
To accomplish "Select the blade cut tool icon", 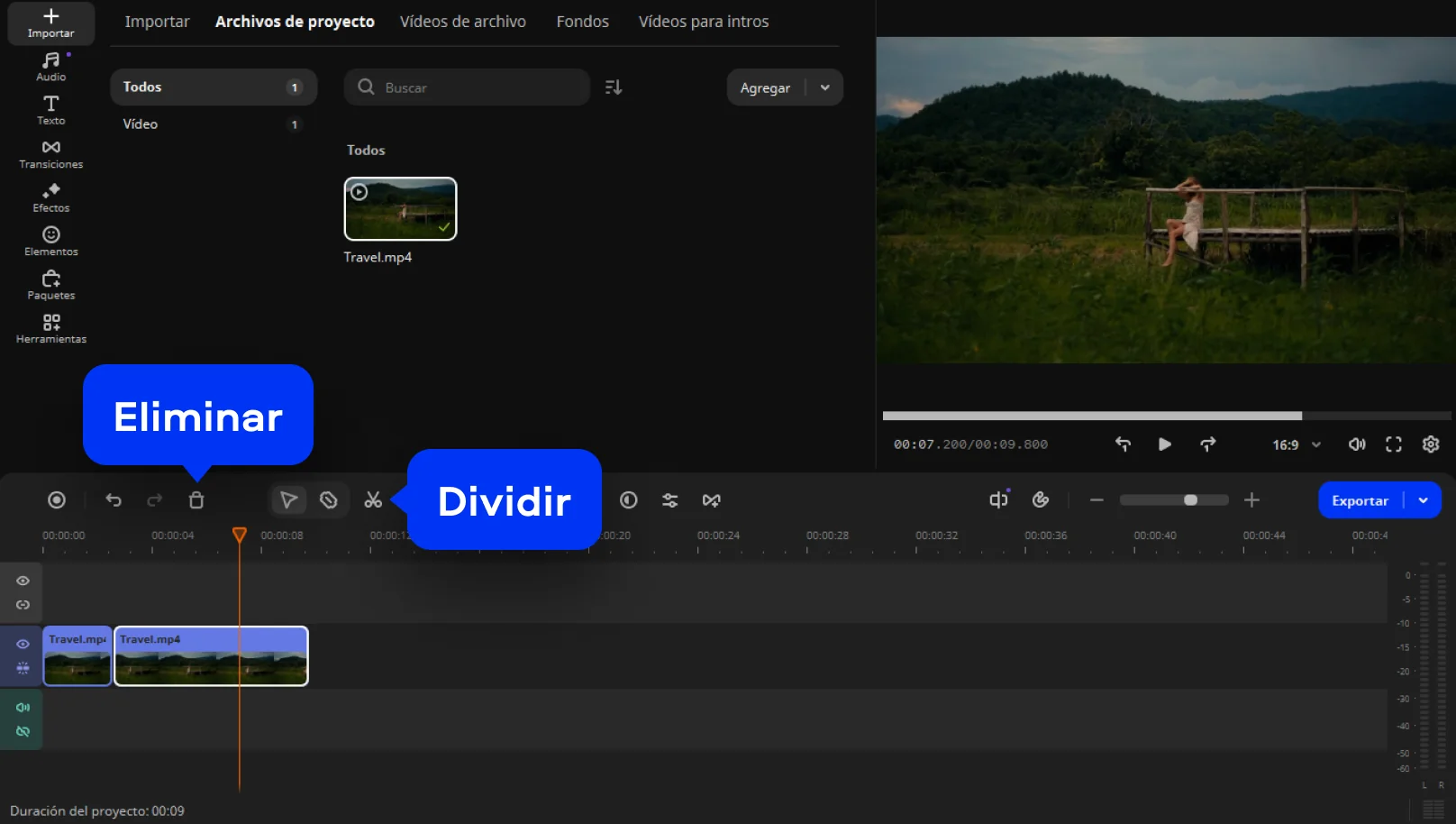I will pos(329,500).
